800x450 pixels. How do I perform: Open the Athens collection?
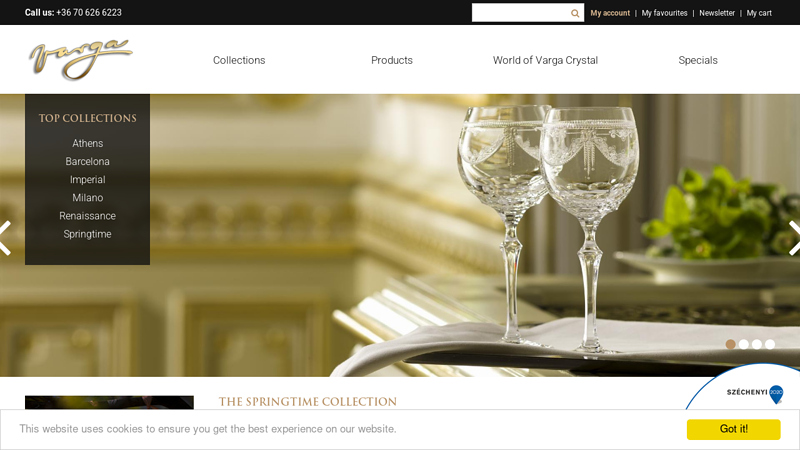point(87,143)
